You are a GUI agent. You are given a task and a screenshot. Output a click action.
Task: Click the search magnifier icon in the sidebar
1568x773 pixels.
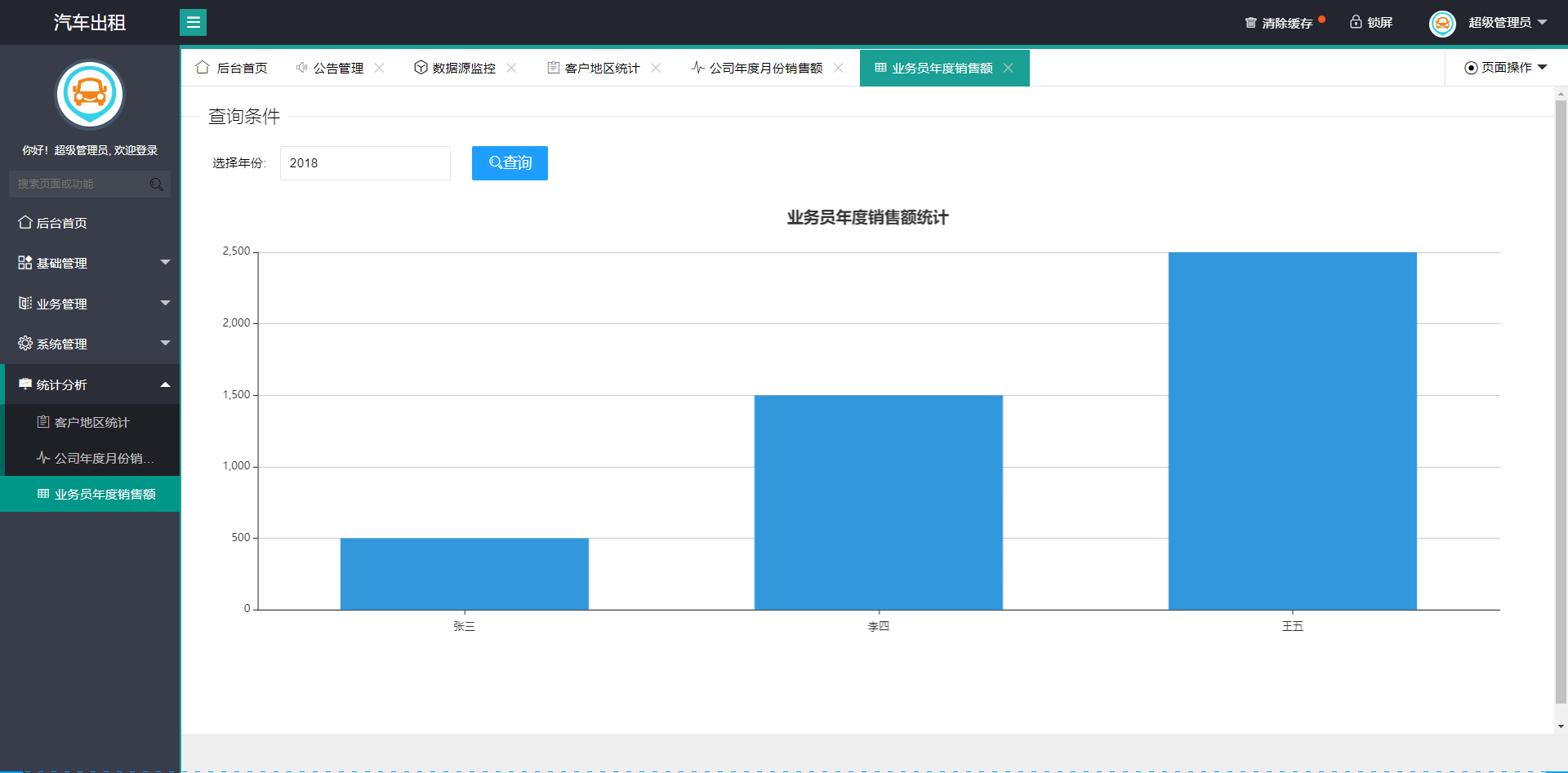click(x=156, y=184)
